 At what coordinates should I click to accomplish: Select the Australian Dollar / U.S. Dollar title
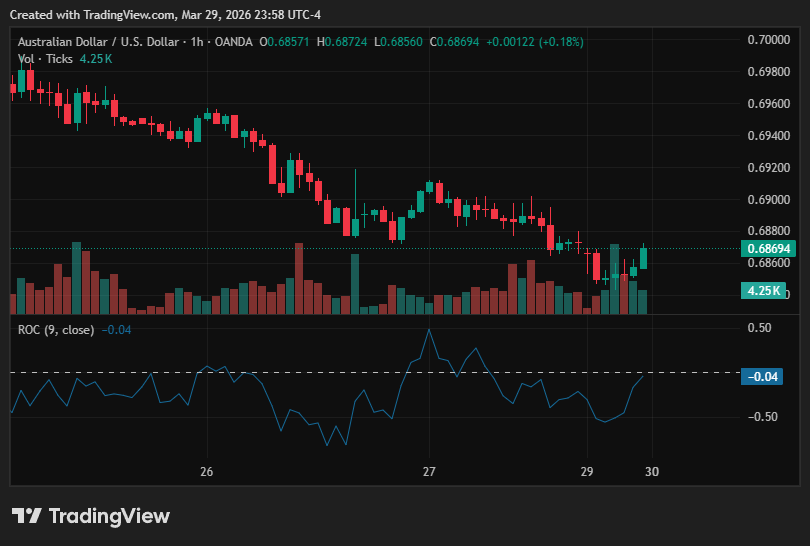click(x=98, y=42)
